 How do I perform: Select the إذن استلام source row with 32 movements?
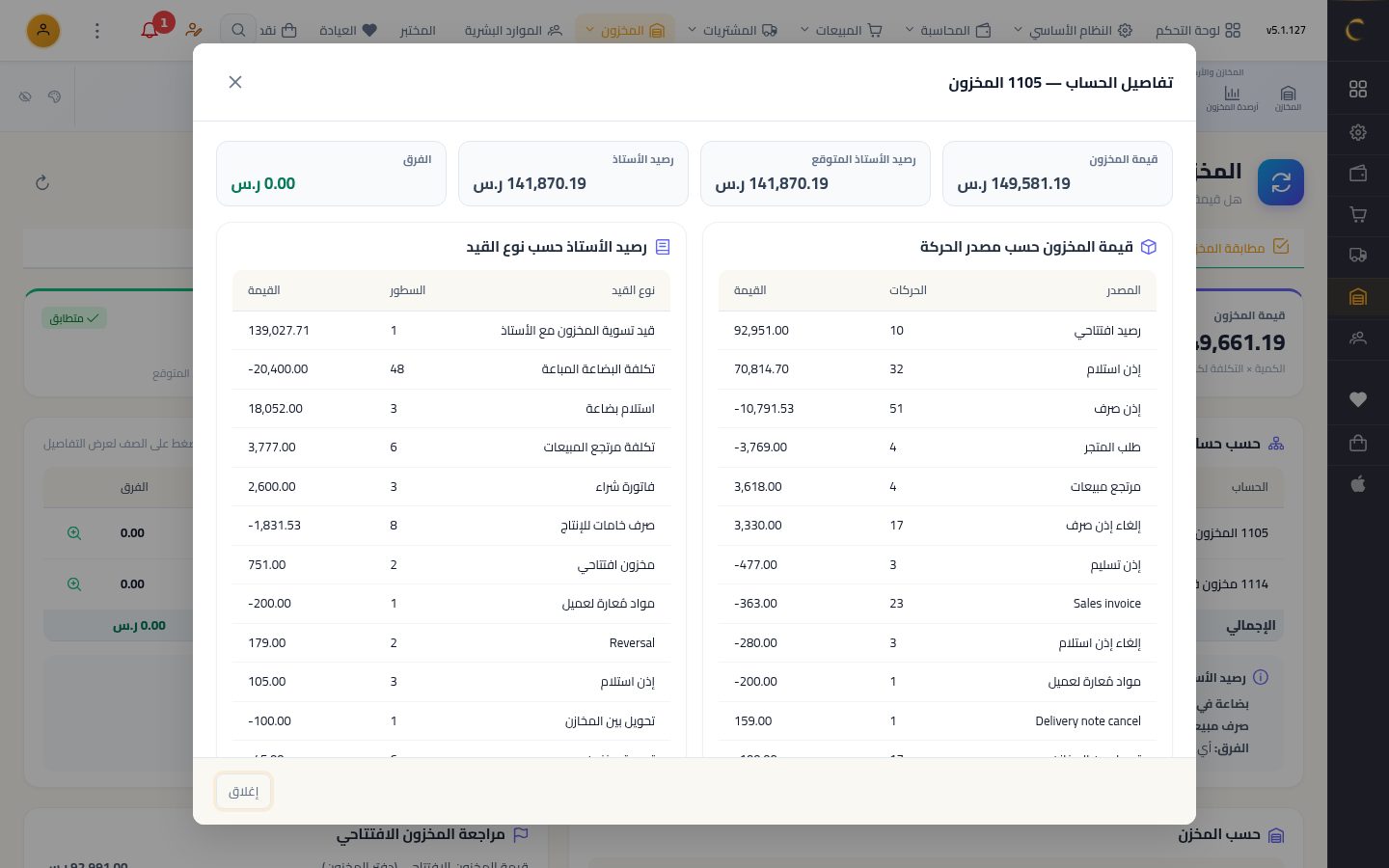(938, 369)
